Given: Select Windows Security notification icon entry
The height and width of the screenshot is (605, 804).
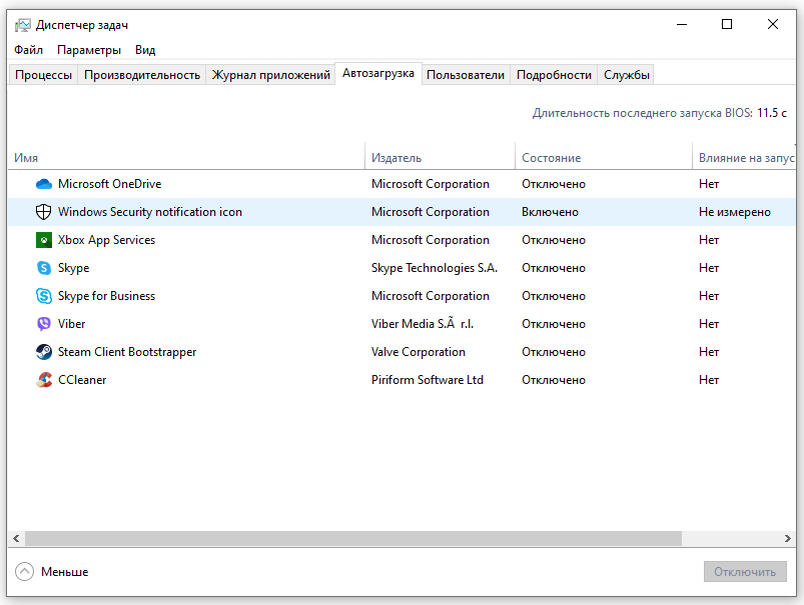Looking at the screenshot, I should [x=150, y=212].
